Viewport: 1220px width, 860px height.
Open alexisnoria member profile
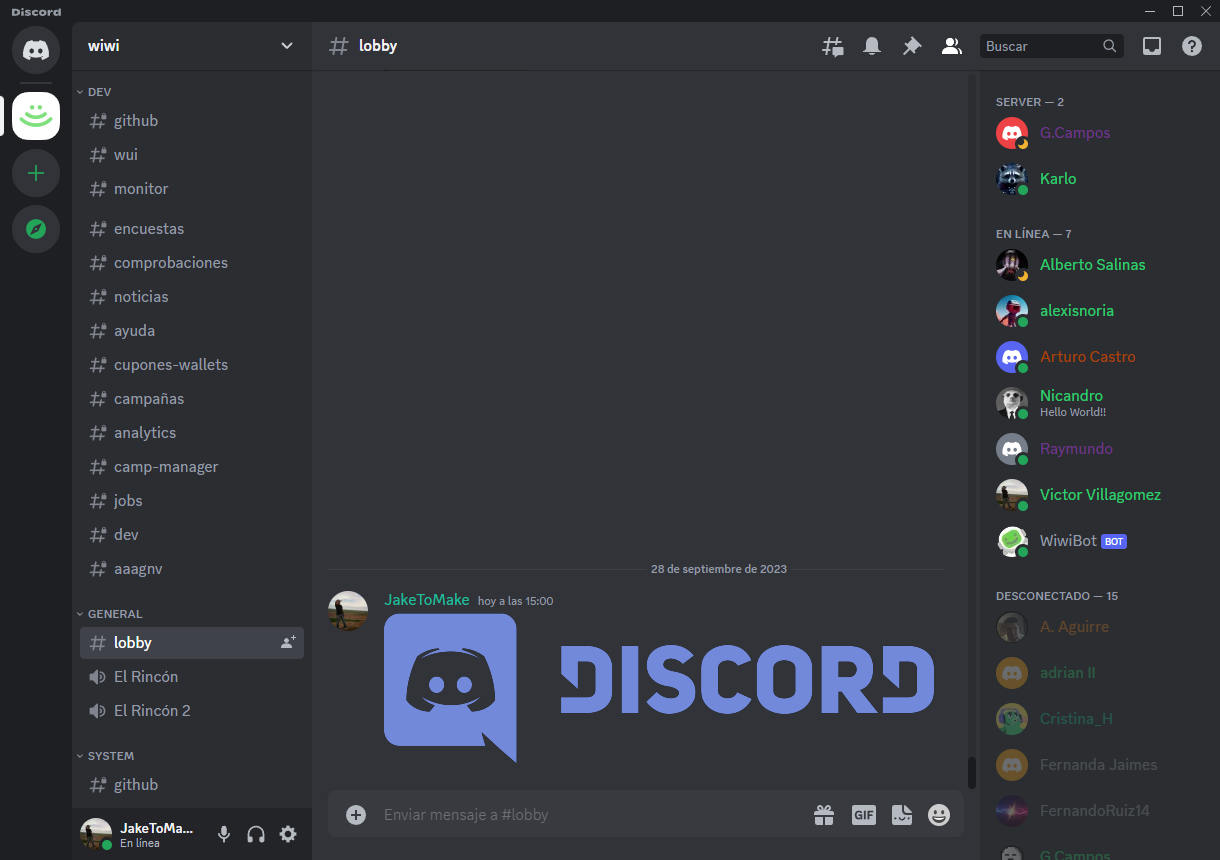coord(1098,311)
